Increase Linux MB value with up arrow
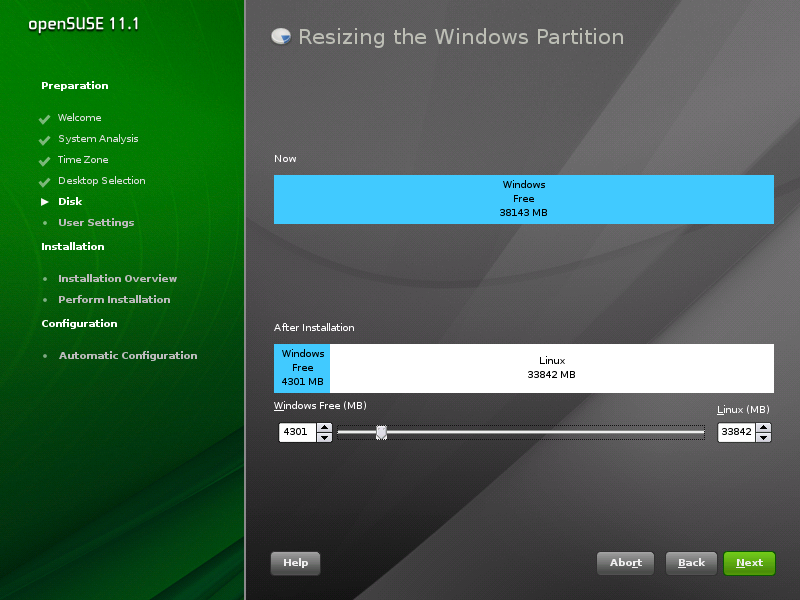Image resolution: width=800 pixels, height=600 pixels. coord(763,428)
